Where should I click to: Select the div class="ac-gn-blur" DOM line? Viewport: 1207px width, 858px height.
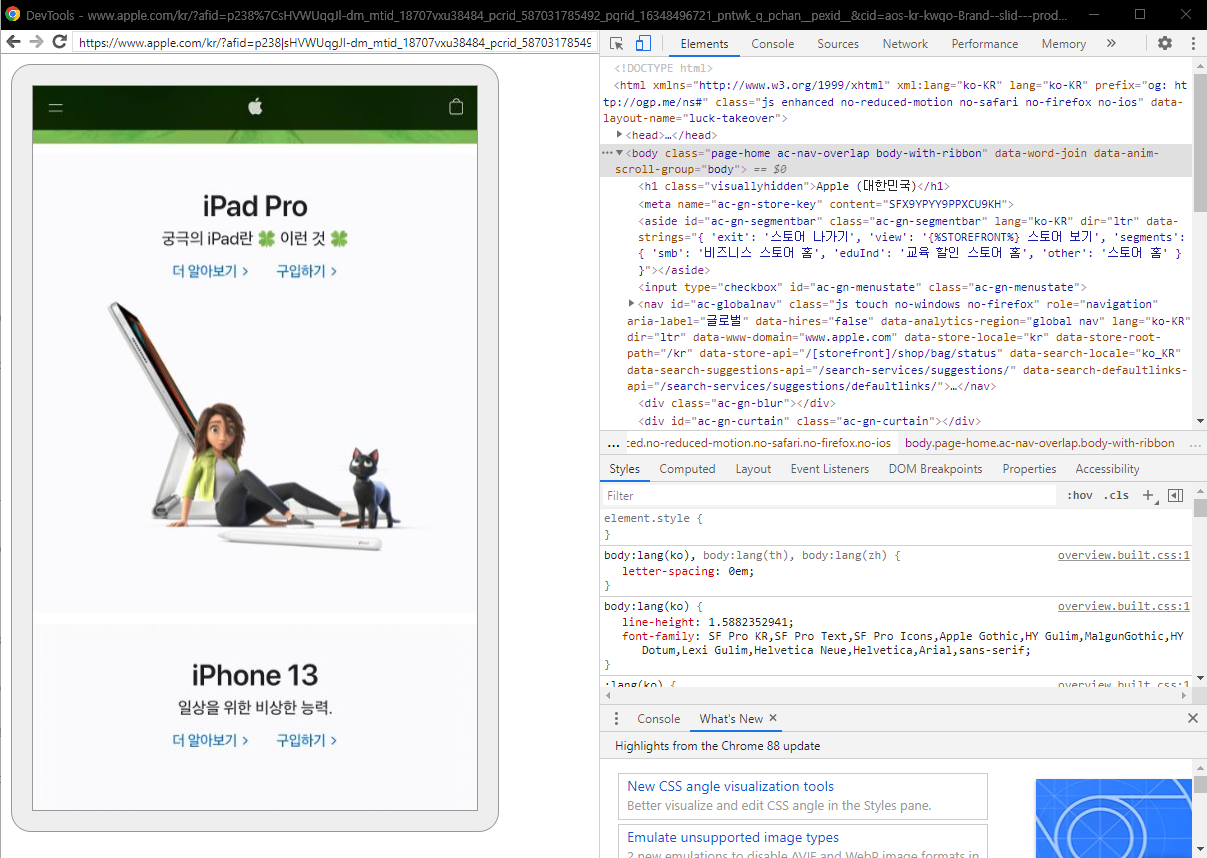[737, 404]
